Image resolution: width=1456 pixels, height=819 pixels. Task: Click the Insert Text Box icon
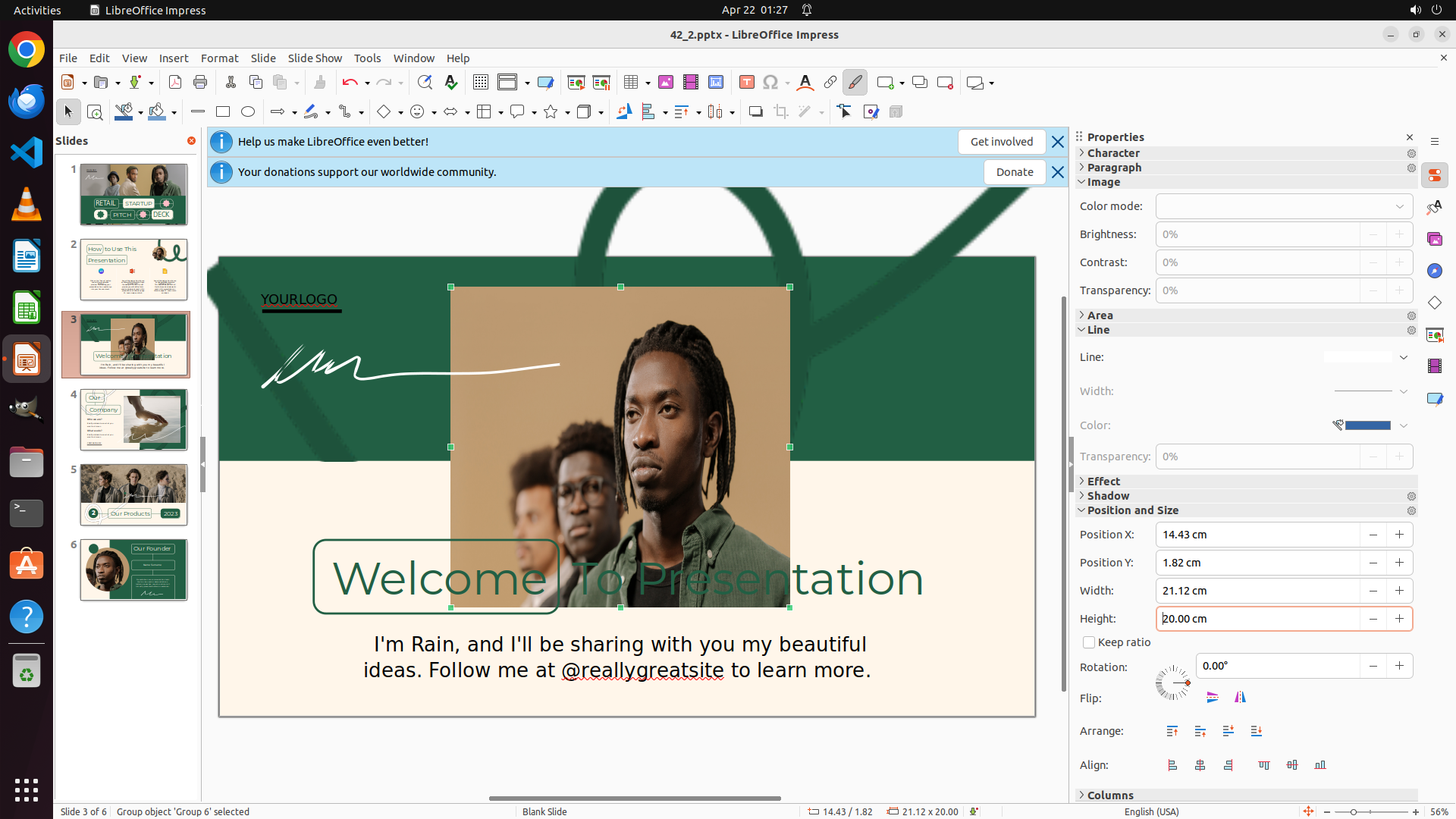746,83
